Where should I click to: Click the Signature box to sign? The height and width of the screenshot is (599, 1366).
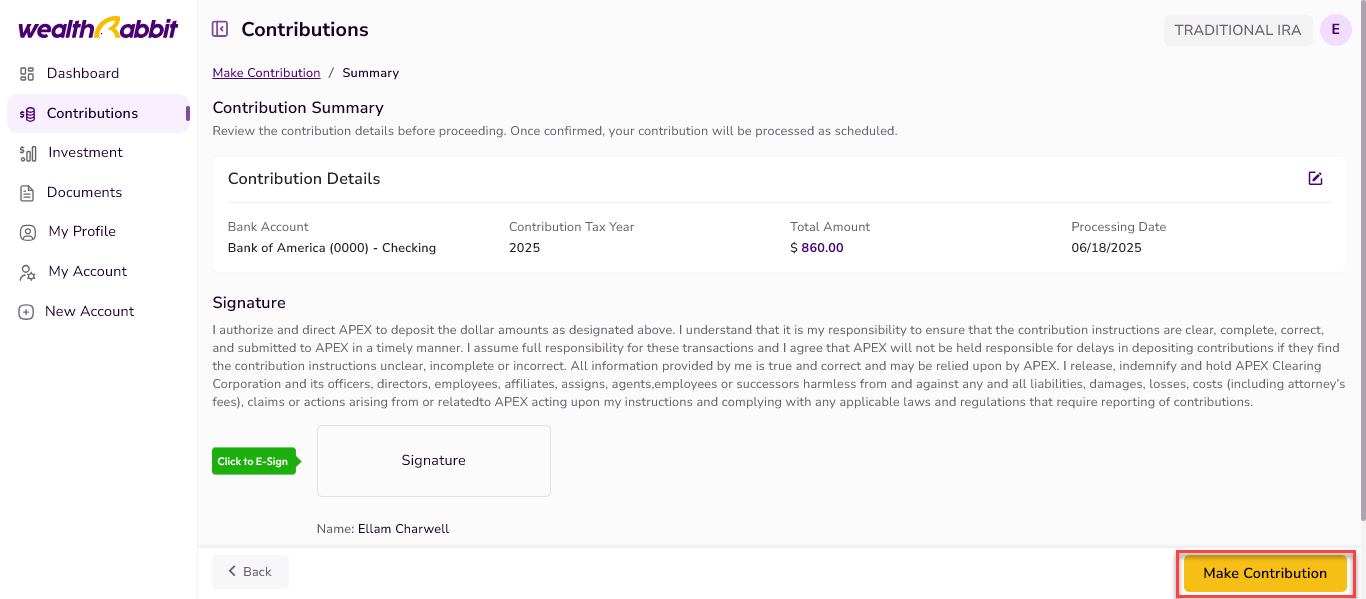[433, 461]
